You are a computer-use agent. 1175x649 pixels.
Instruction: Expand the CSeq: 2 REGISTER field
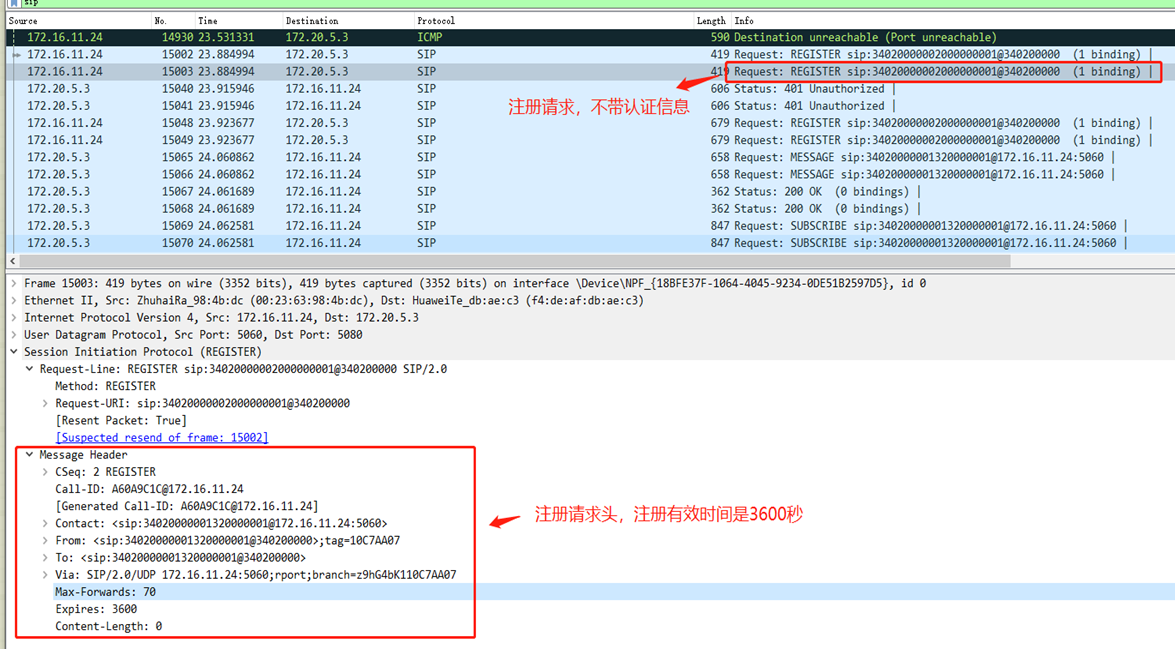tap(45, 472)
